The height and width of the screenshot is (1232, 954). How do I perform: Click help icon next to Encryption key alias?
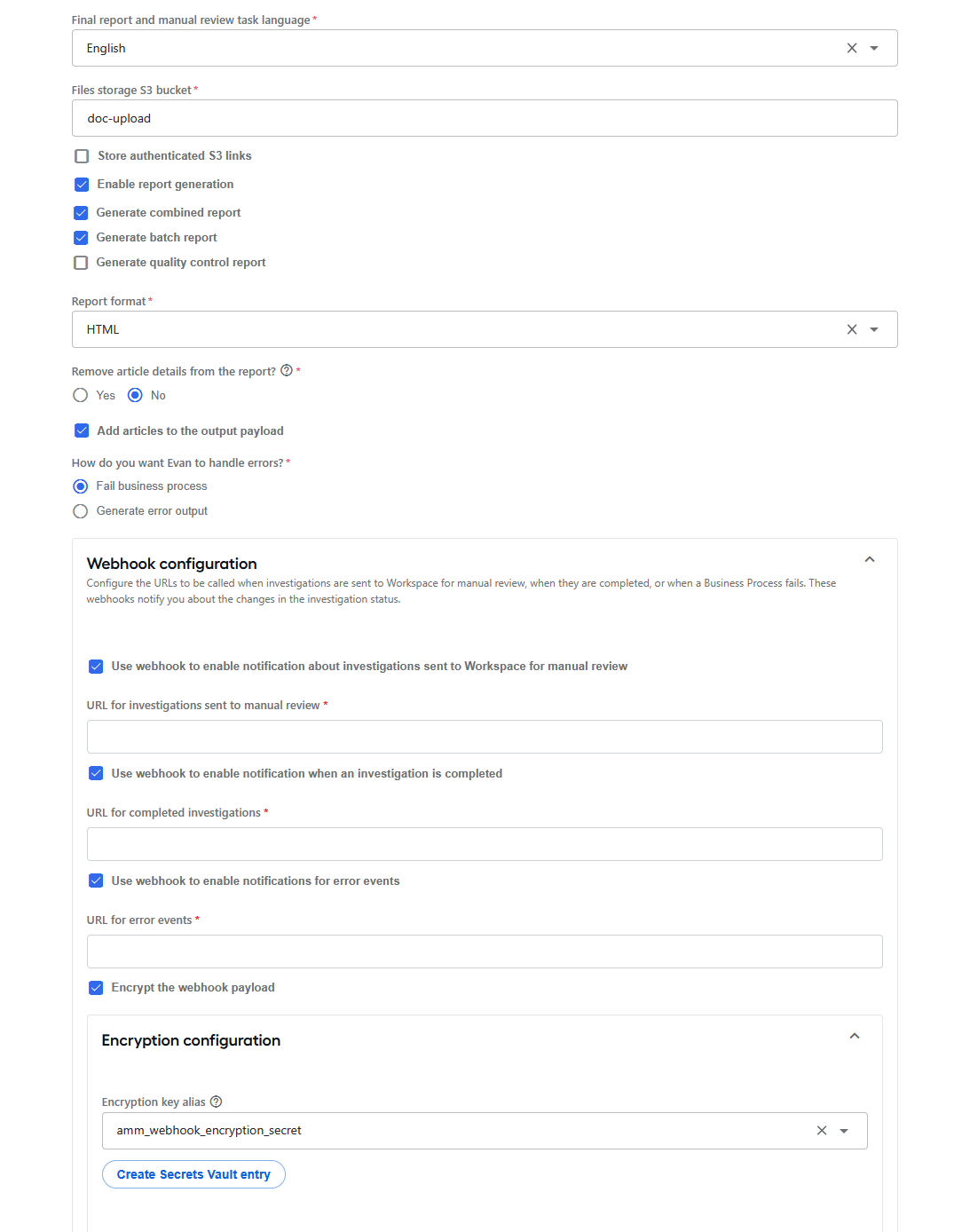tap(216, 1102)
